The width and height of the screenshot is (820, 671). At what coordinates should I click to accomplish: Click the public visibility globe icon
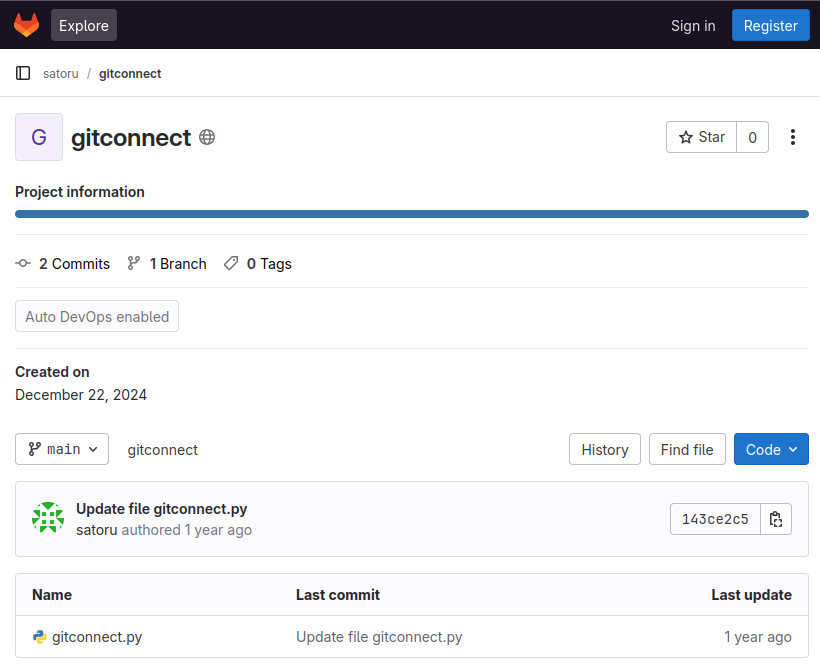207,137
